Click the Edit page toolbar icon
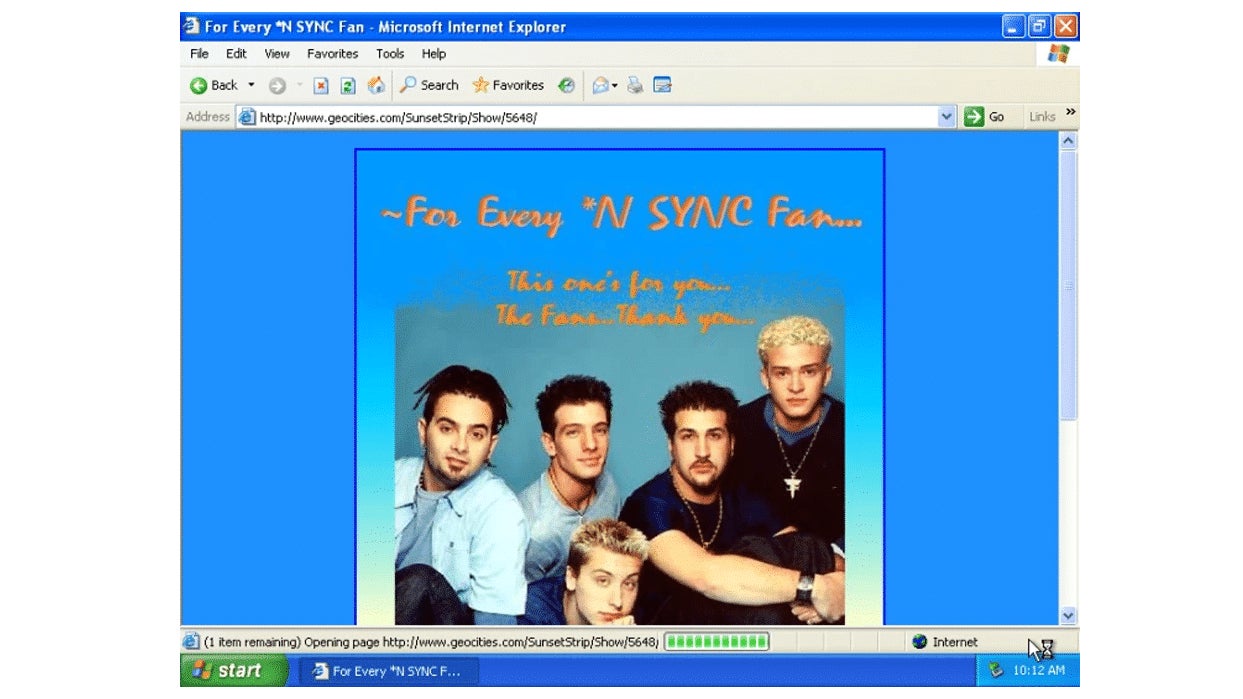Screen dimensions: 1243x699 click(662, 86)
